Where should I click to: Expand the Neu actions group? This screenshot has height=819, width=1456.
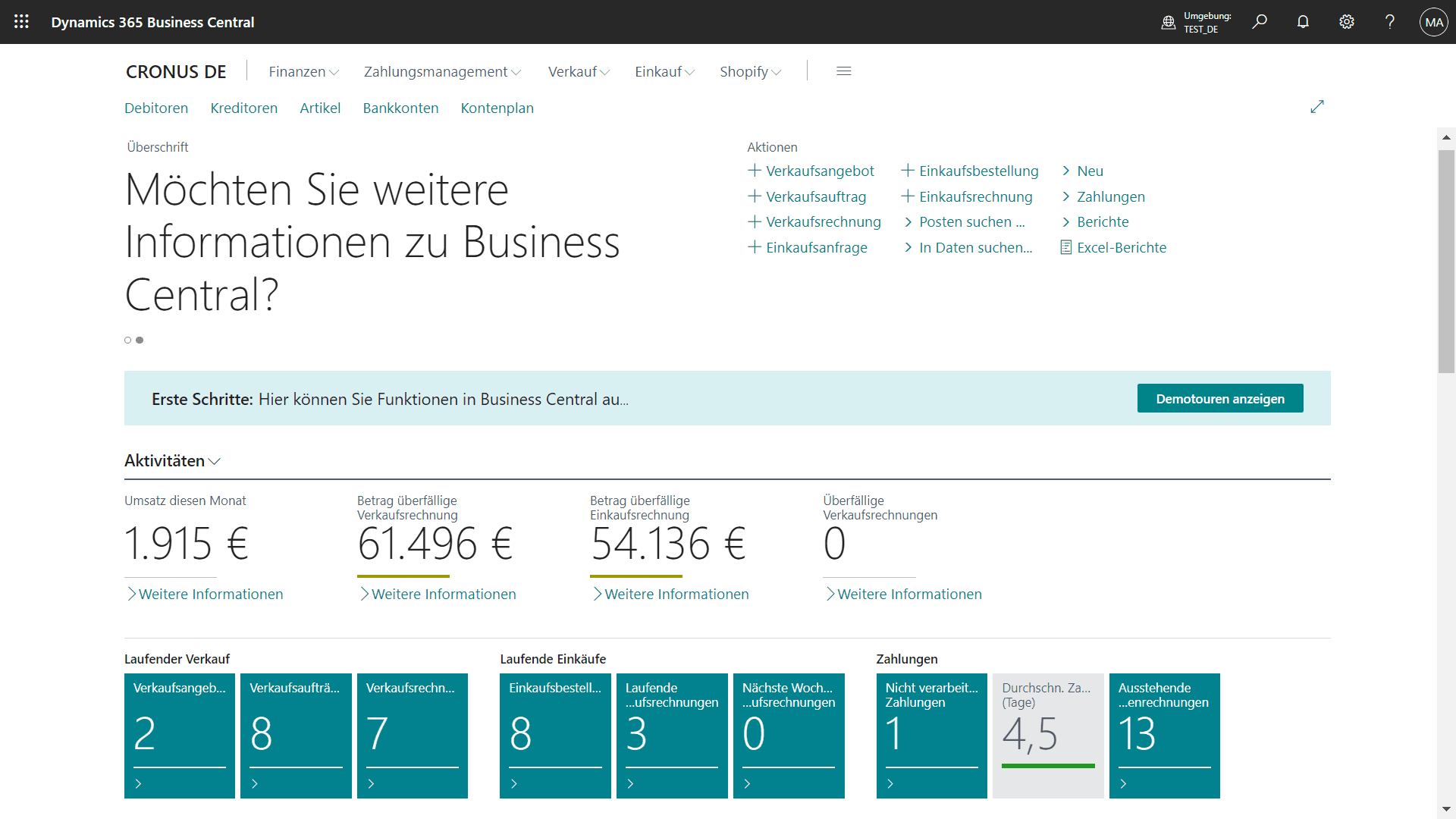click(1082, 171)
